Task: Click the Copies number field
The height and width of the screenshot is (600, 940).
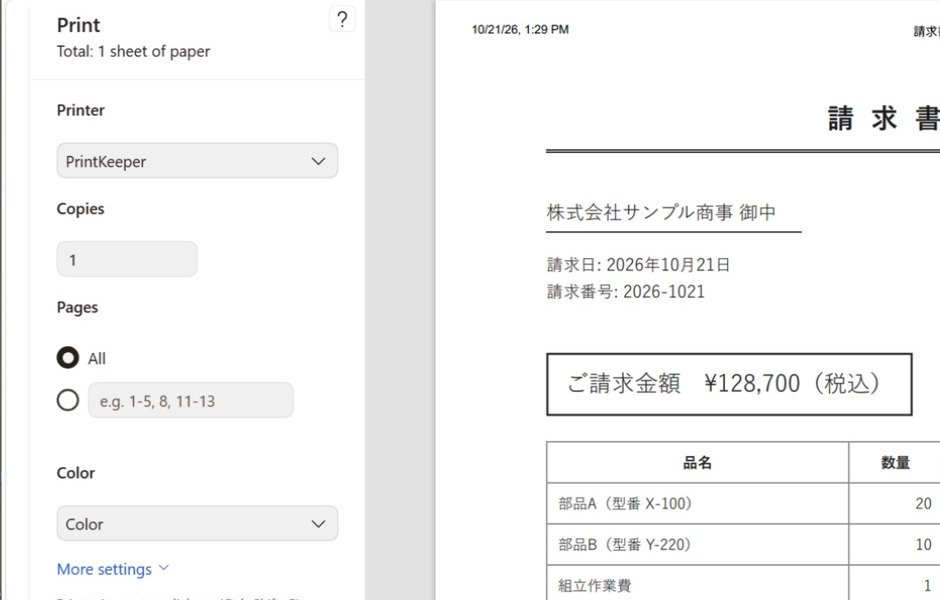Action: (127, 259)
